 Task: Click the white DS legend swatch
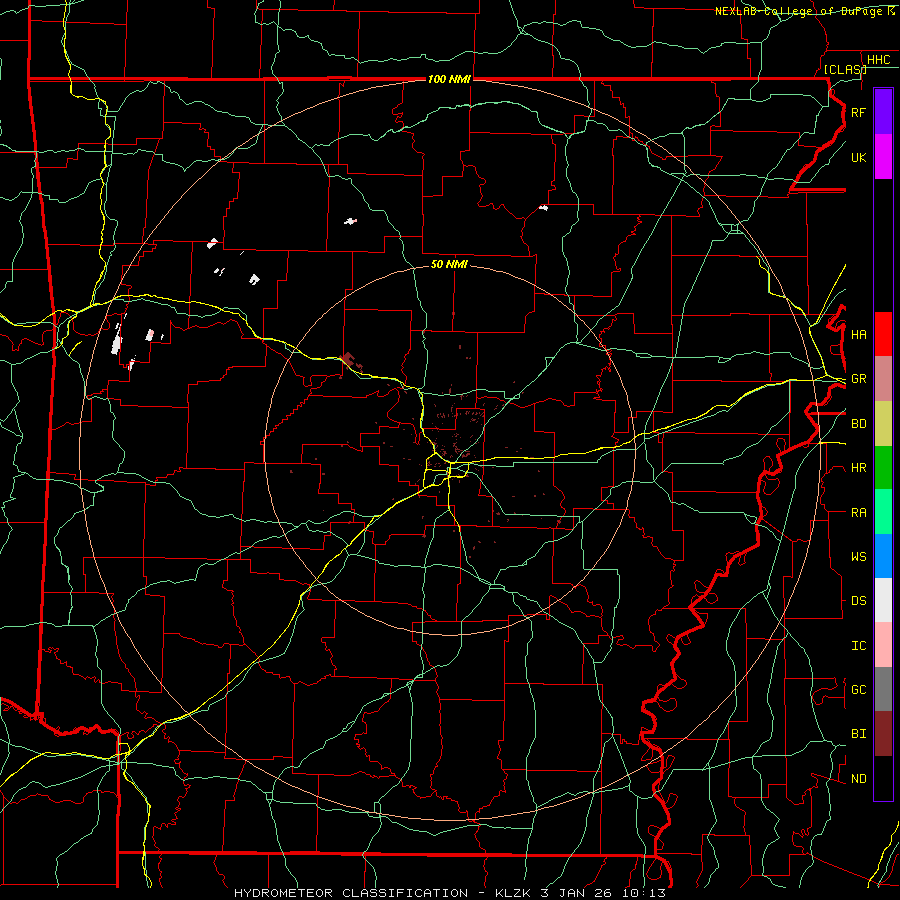tap(883, 600)
